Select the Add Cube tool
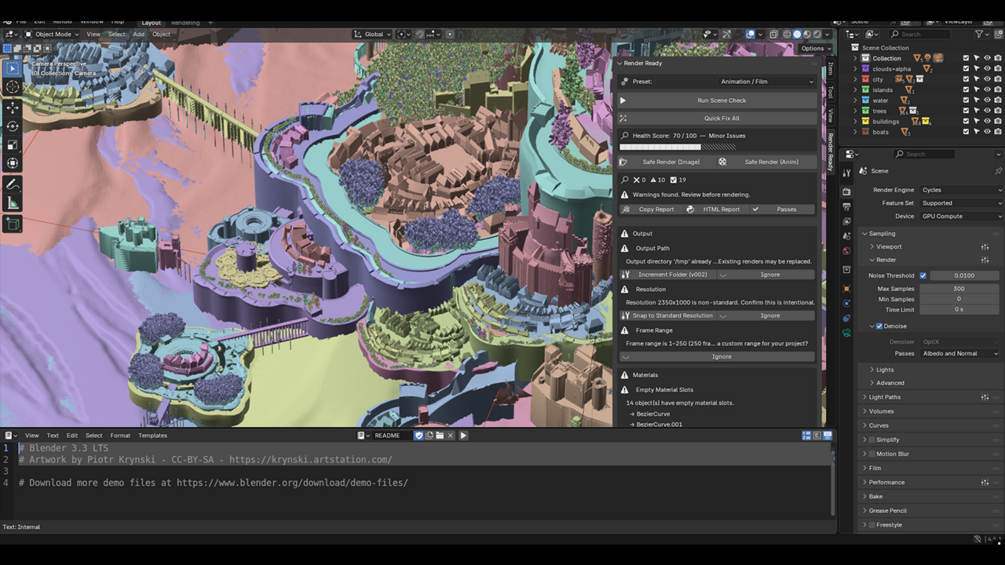The height and width of the screenshot is (565, 1005). pyautogui.click(x=12, y=224)
